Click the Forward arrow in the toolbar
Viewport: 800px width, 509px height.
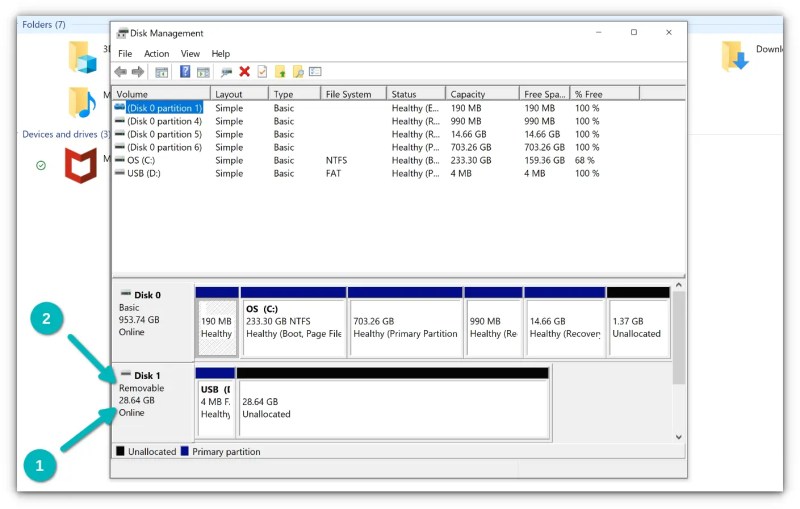pos(137,72)
